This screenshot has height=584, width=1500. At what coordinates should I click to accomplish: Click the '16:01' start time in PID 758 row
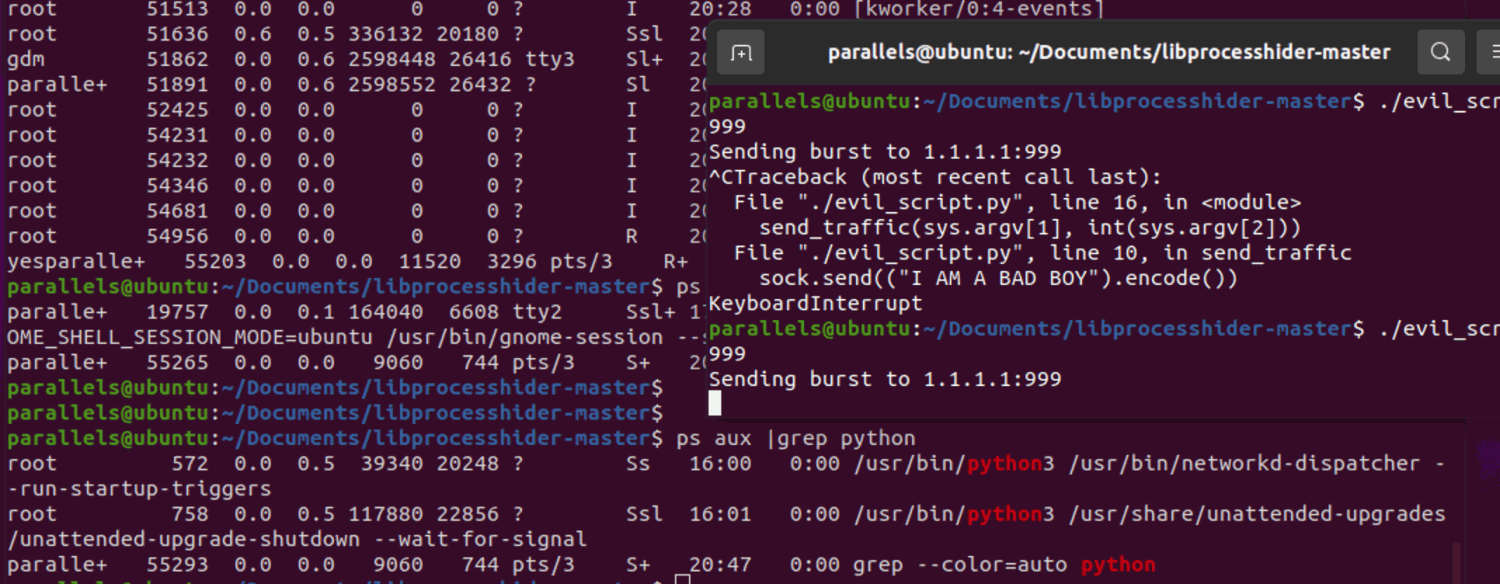[x=719, y=514]
